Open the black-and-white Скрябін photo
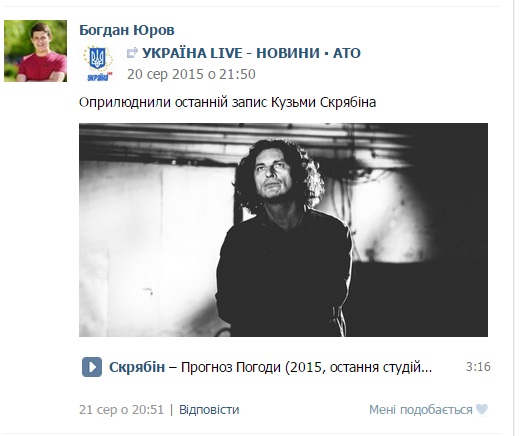 click(283, 230)
